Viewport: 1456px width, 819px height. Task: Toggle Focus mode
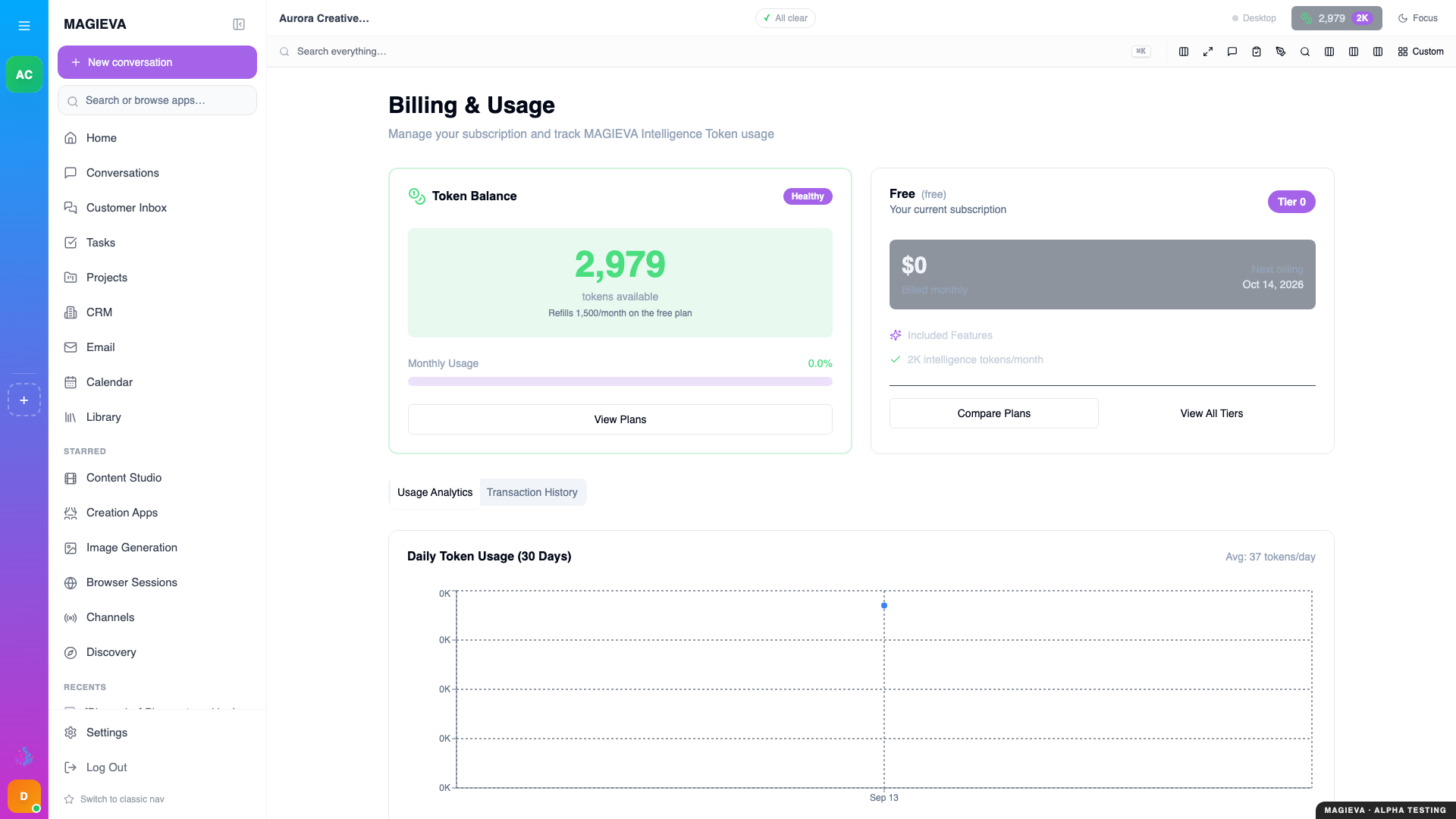coord(1418,18)
